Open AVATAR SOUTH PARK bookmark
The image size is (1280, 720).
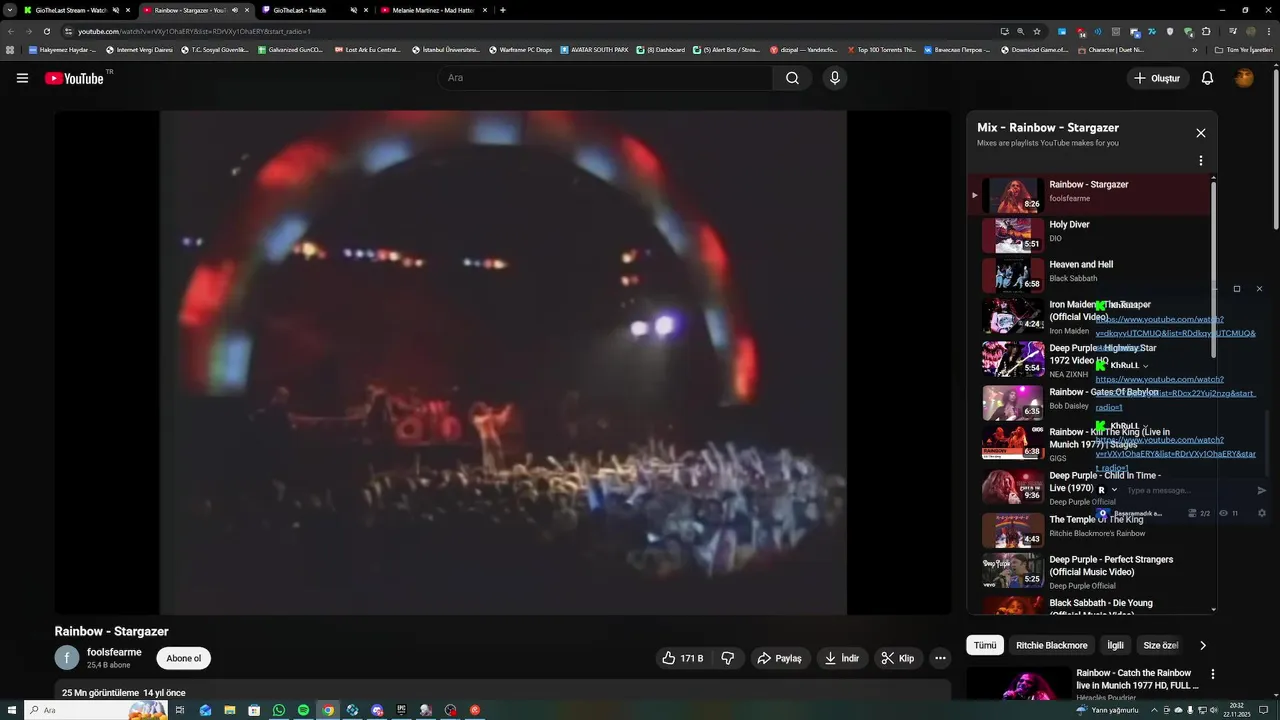(594, 49)
